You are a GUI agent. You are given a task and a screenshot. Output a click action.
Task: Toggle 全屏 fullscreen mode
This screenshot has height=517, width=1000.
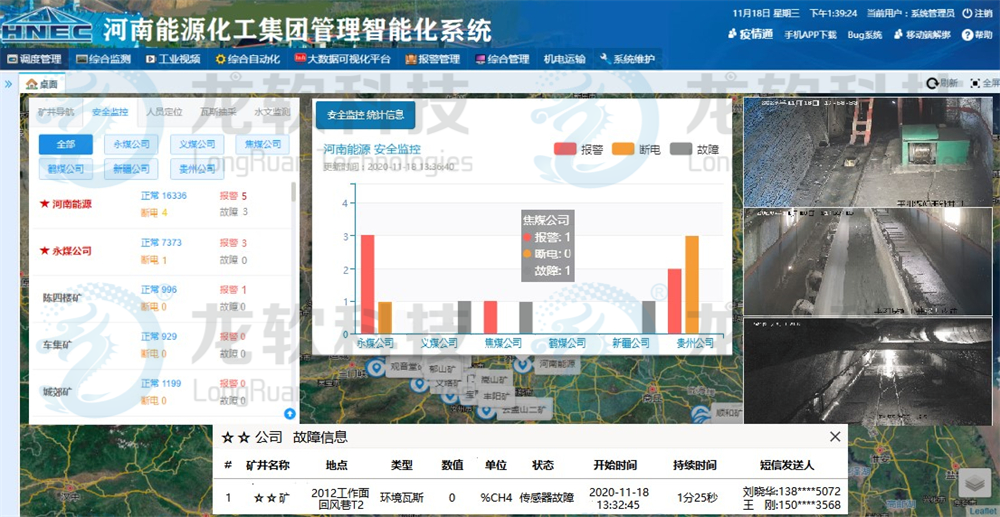click(974, 83)
